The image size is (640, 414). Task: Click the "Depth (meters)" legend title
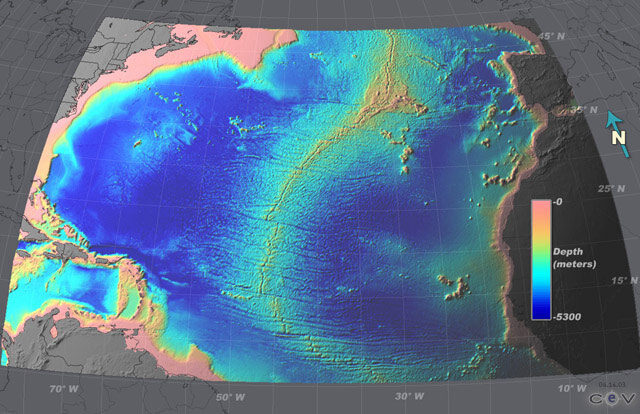pos(575,258)
